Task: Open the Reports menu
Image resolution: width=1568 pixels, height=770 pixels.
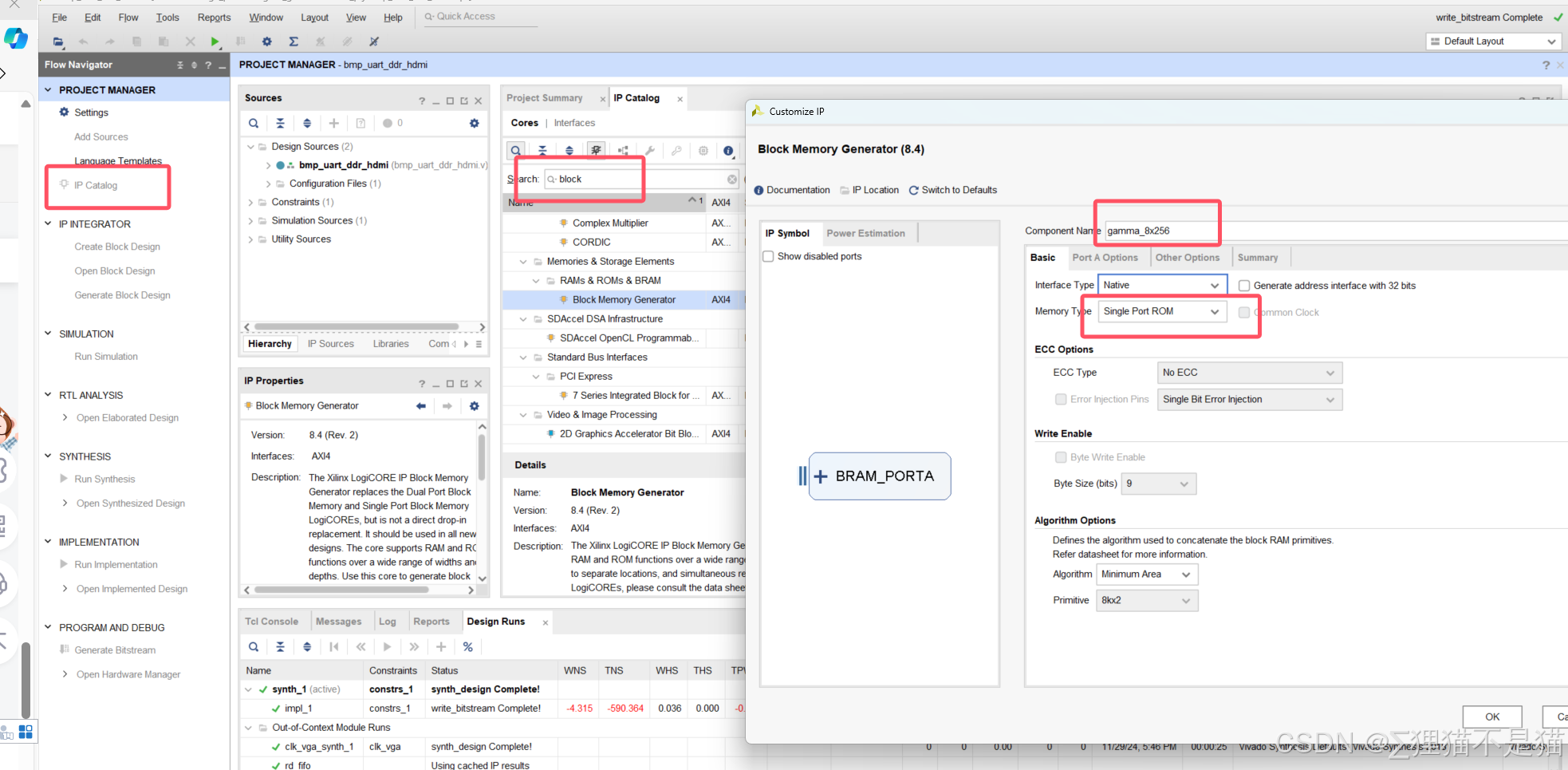Action: click(214, 18)
